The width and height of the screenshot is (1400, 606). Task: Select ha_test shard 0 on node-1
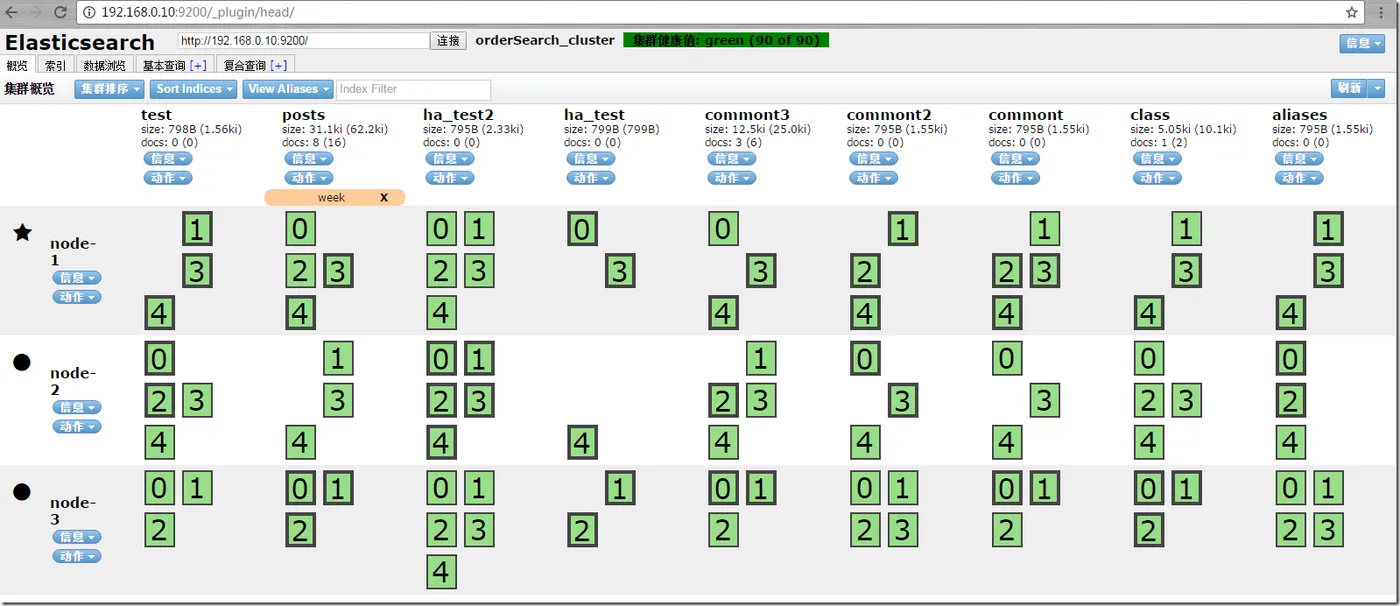(x=582, y=230)
